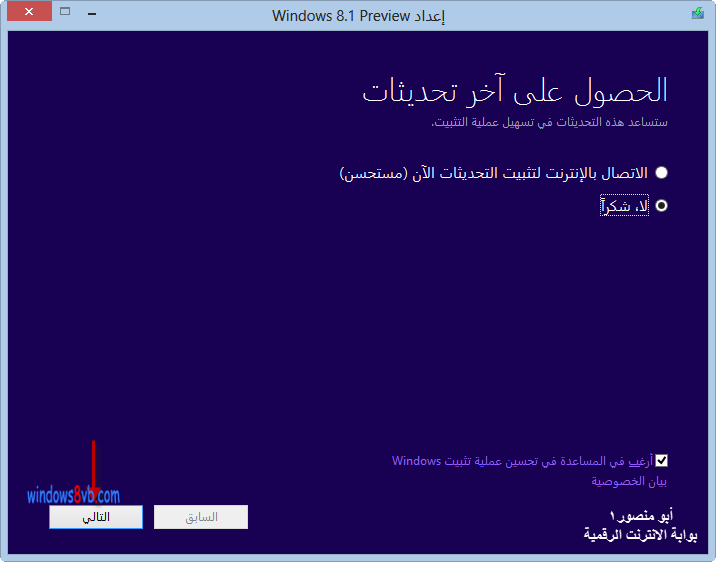Click the 'لا، شكراً' label text
Viewport: 716px width, 562px height.
[x=625, y=206]
